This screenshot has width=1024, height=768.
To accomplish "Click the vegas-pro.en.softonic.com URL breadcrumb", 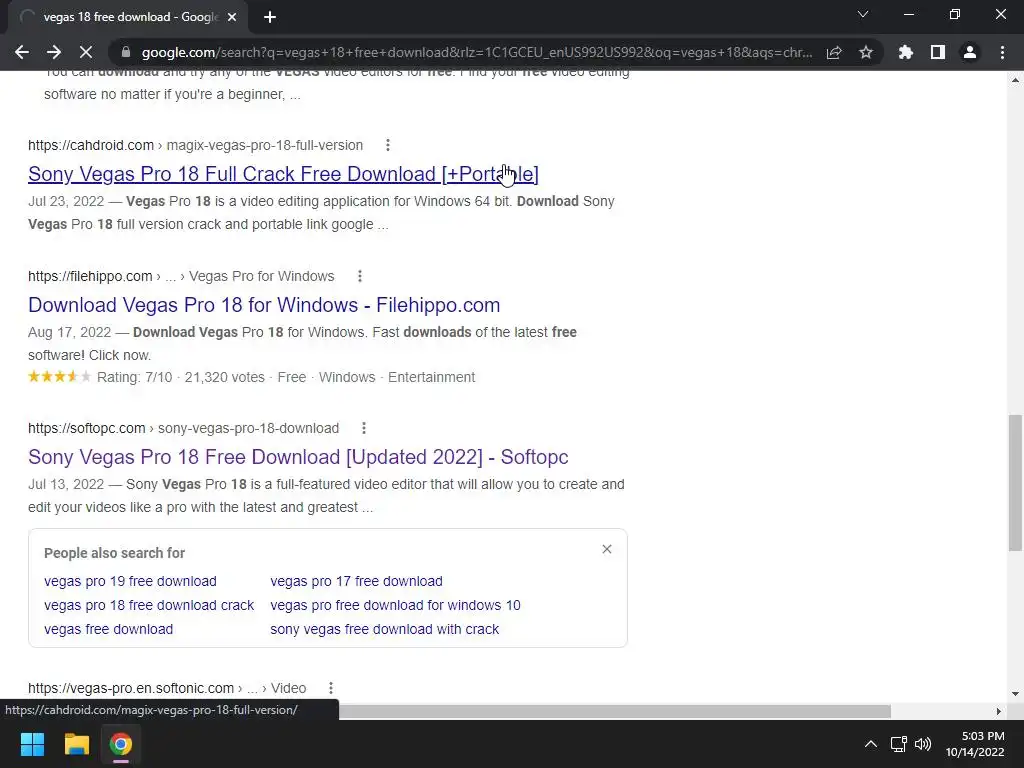I will (167, 688).
